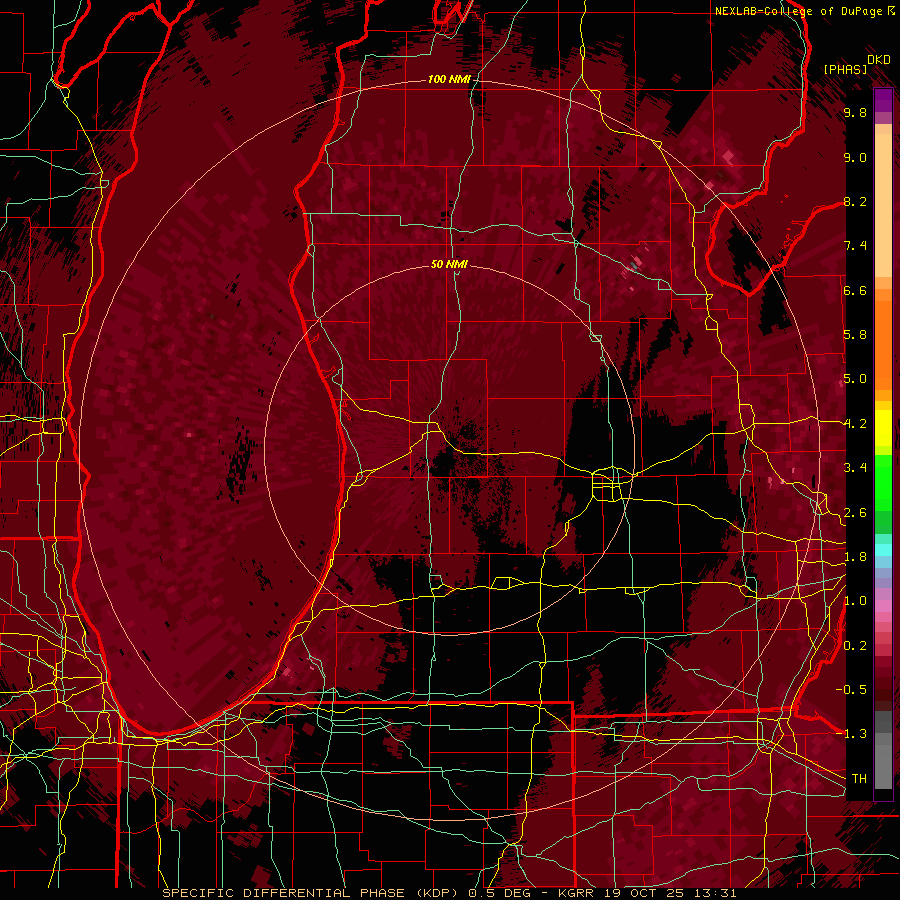Click the 4.2 scale value
This screenshot has width=900, height=900.
point(855,424)
